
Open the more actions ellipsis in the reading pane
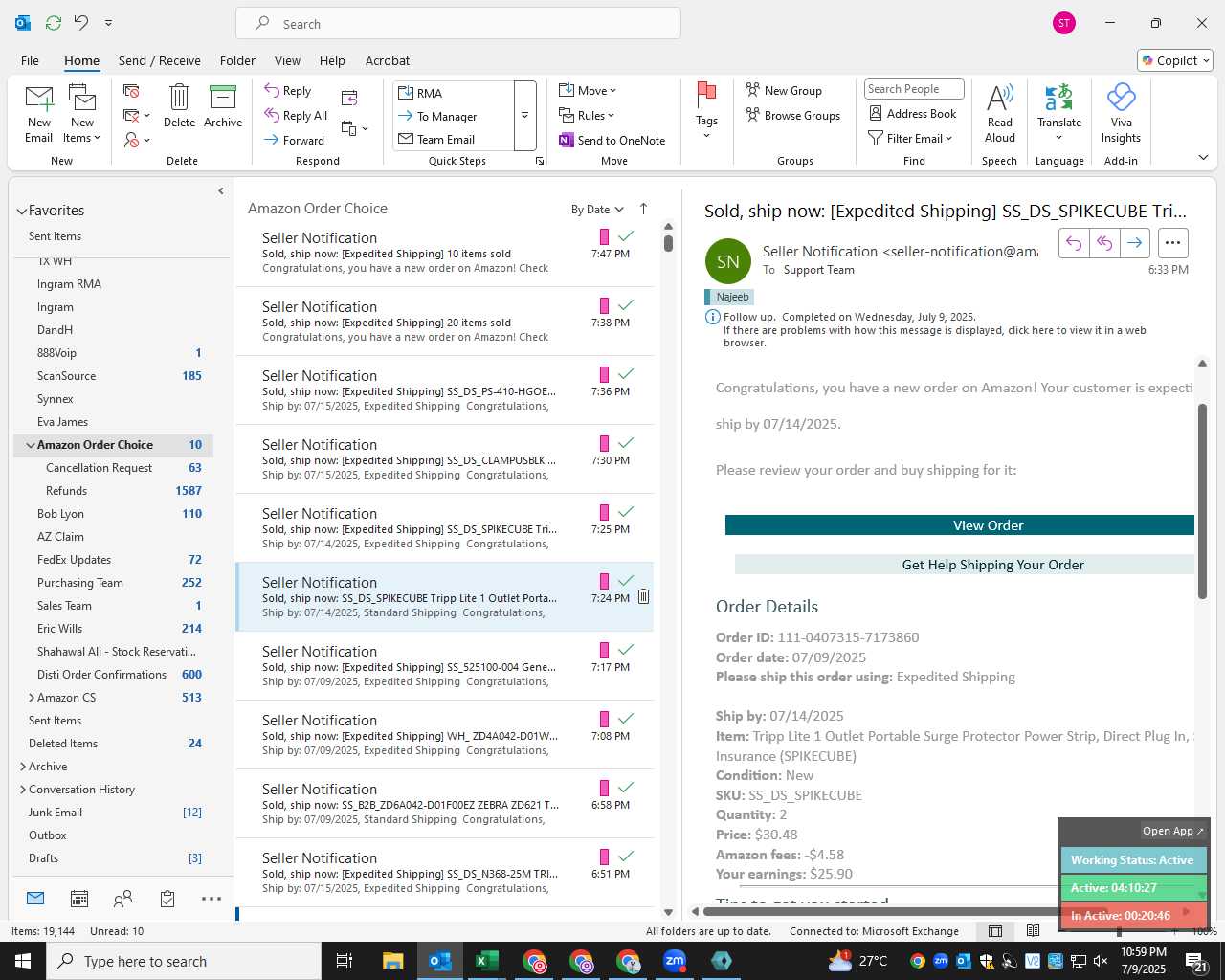click(1172, 243)
